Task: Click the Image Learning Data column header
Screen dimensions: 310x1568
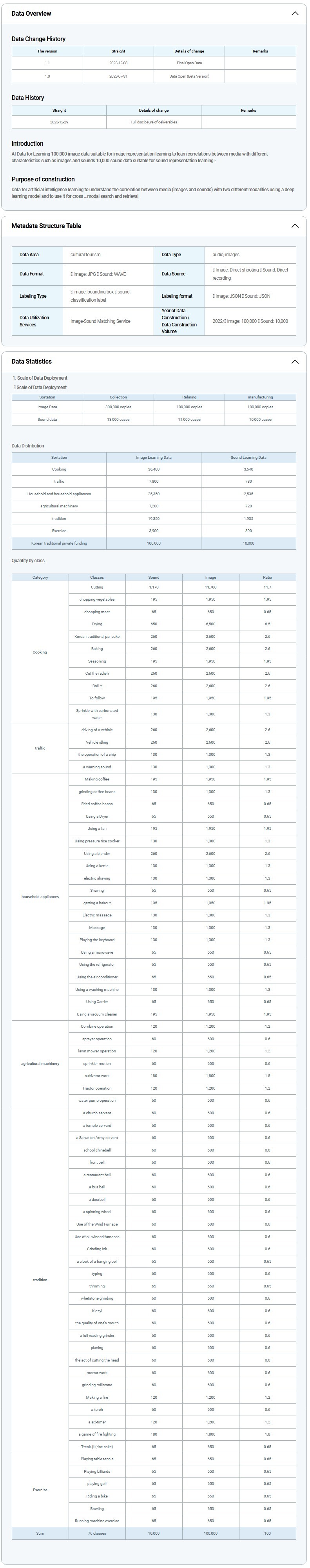Action: (154, 457)
